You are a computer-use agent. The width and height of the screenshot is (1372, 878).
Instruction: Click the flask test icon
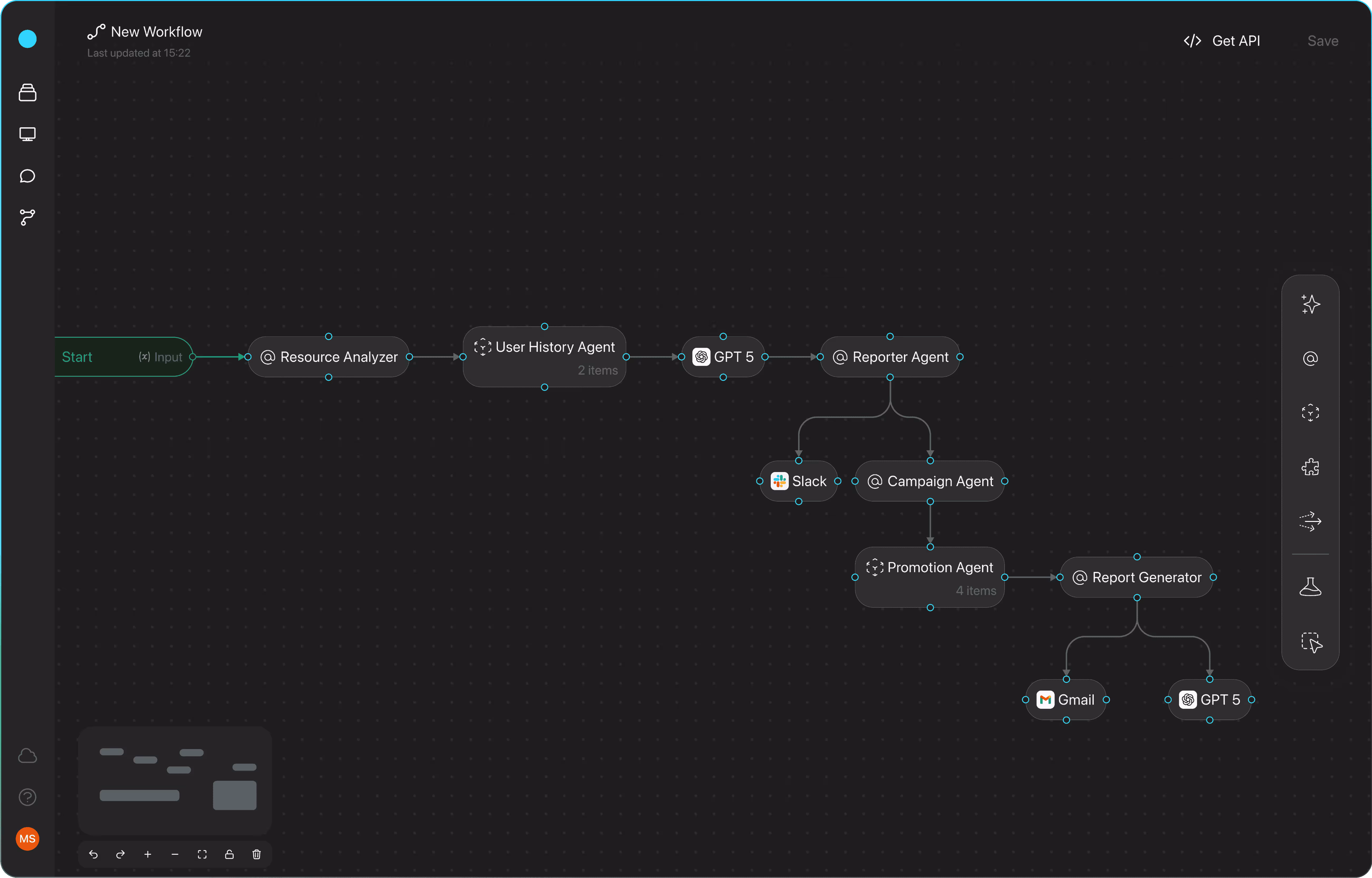pyautogui.click(x=1310, y=587)
